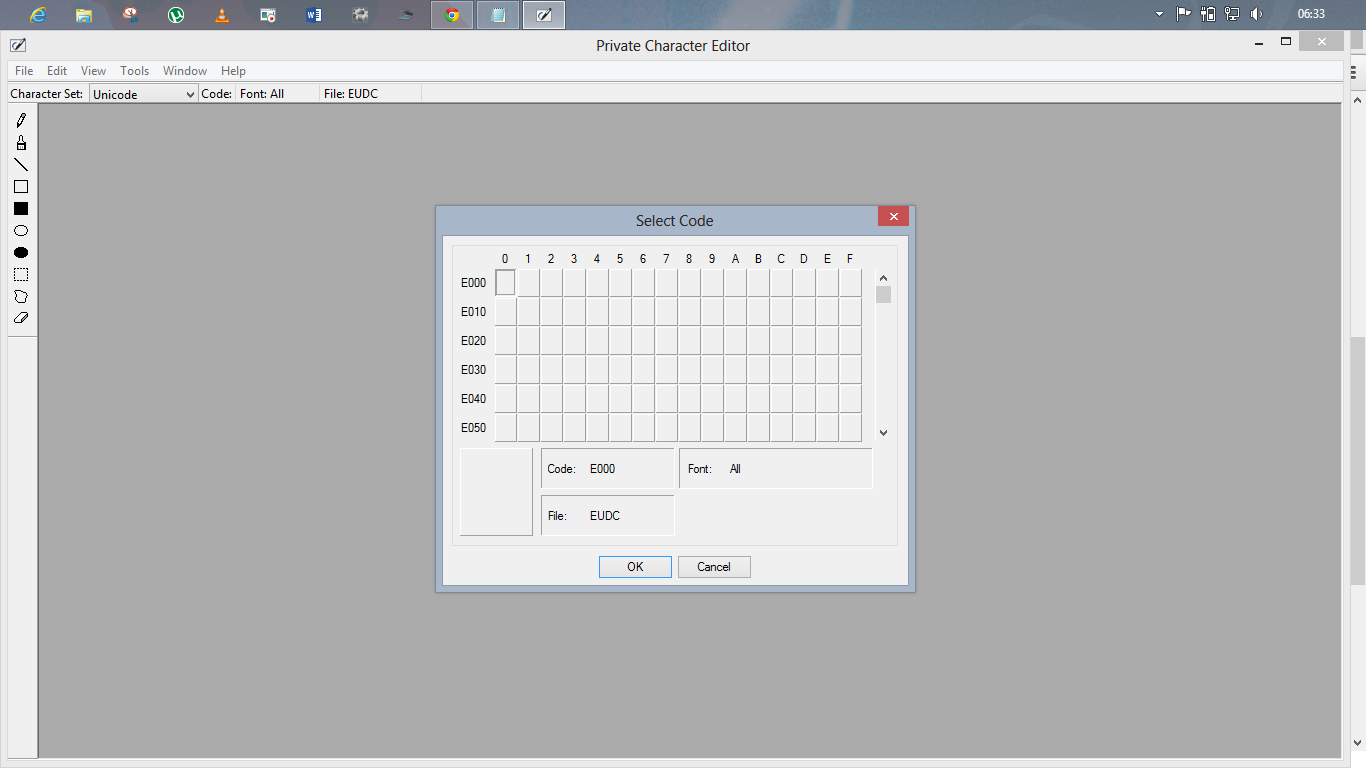Click the network tray icon
Image resolution: width=1366 pixels, height=768 pixels.
point(1232,14)
